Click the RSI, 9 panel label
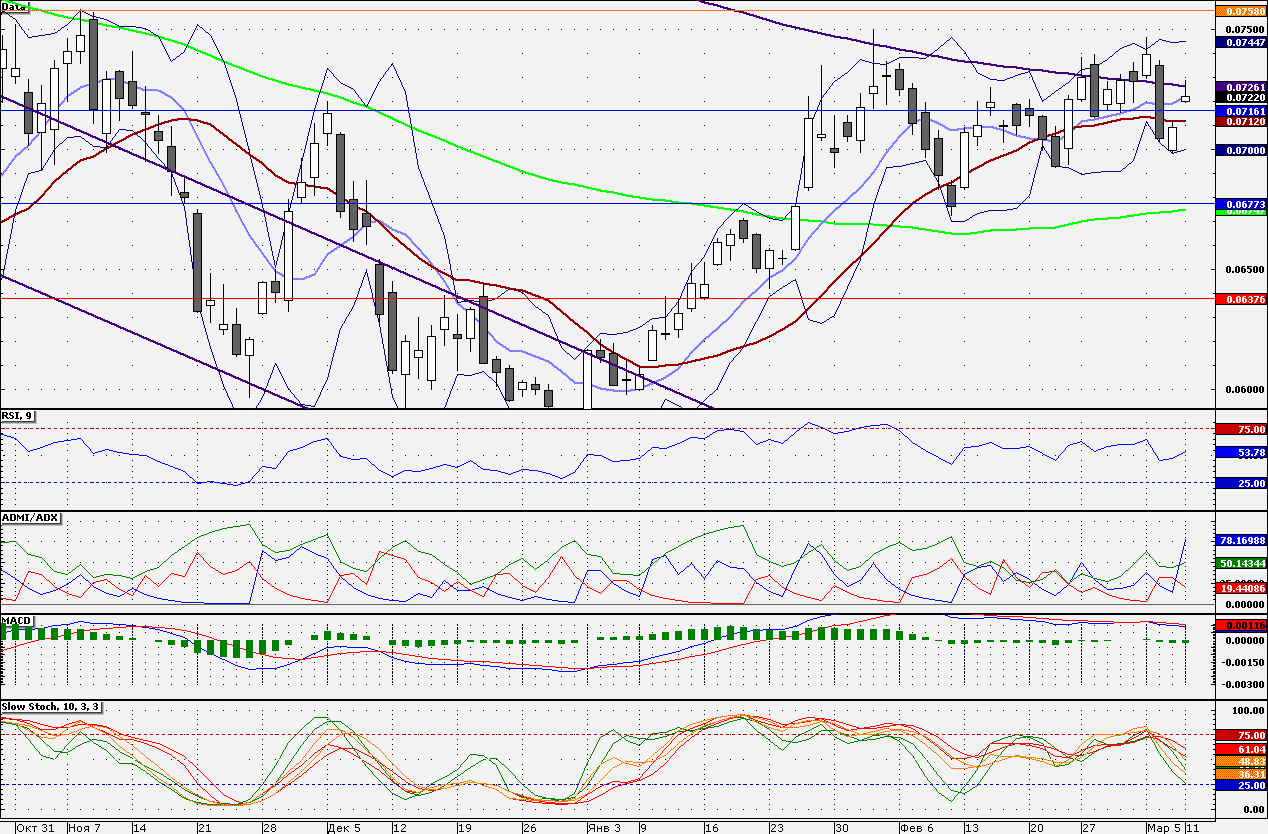 click(17, 416)
